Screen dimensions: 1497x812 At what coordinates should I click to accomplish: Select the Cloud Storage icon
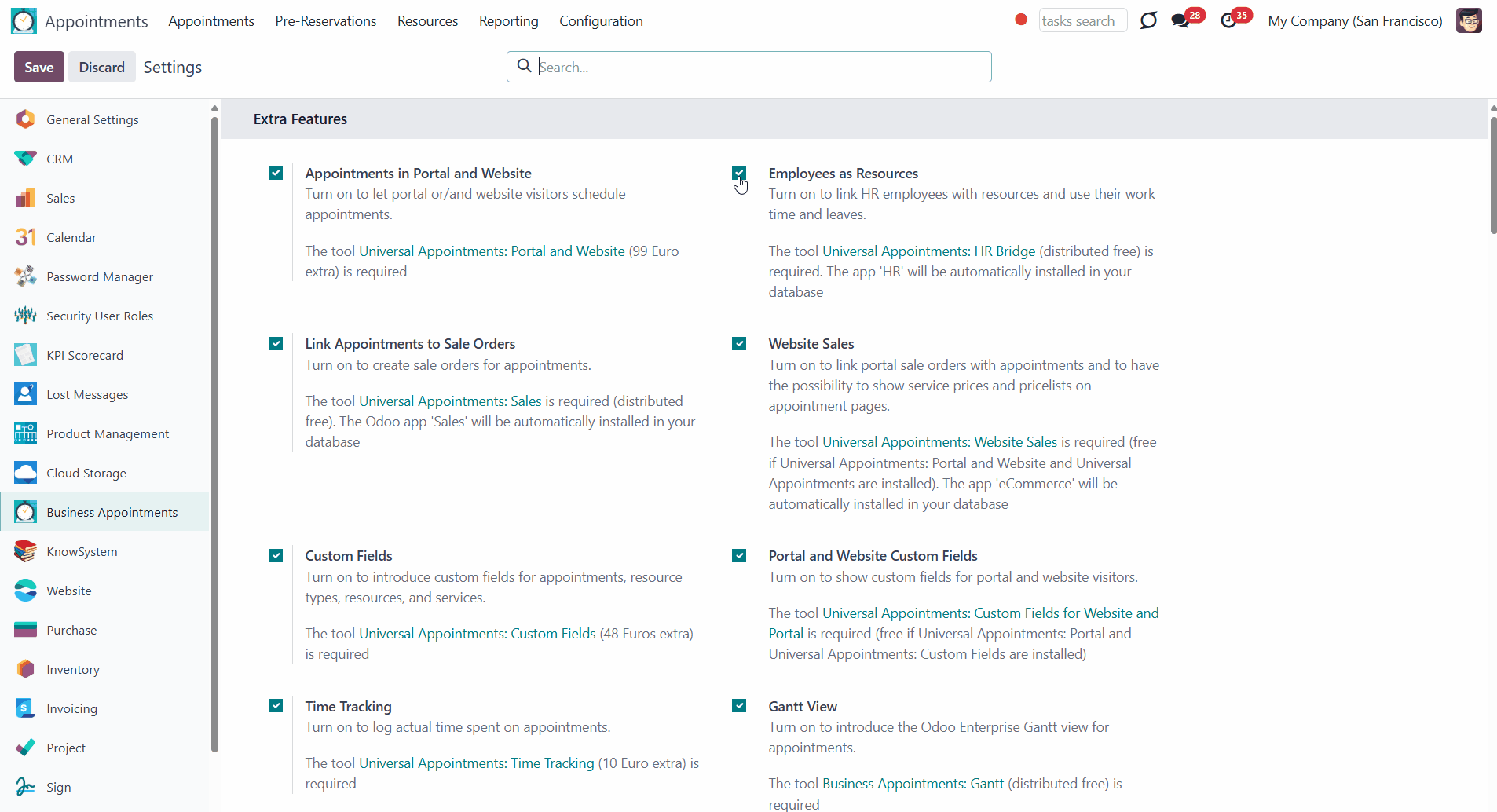[25, 473]
